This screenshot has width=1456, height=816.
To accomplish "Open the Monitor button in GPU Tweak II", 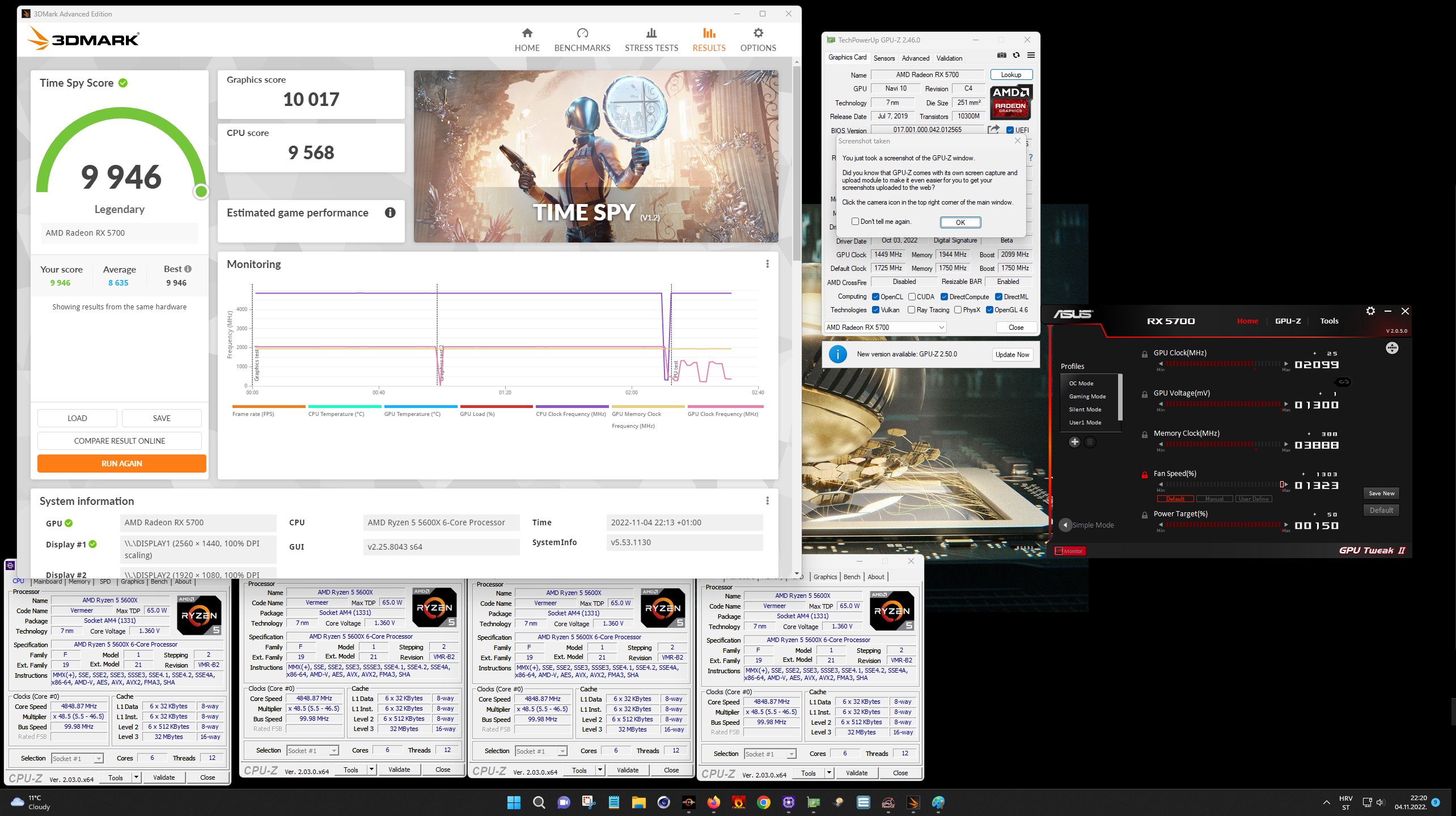I will 1070,551.
